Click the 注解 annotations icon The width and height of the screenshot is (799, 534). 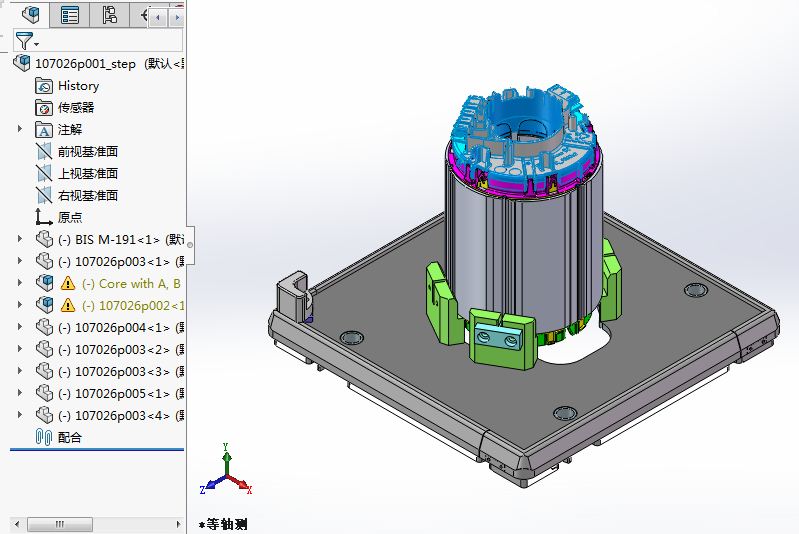click(x=44, y=129)
